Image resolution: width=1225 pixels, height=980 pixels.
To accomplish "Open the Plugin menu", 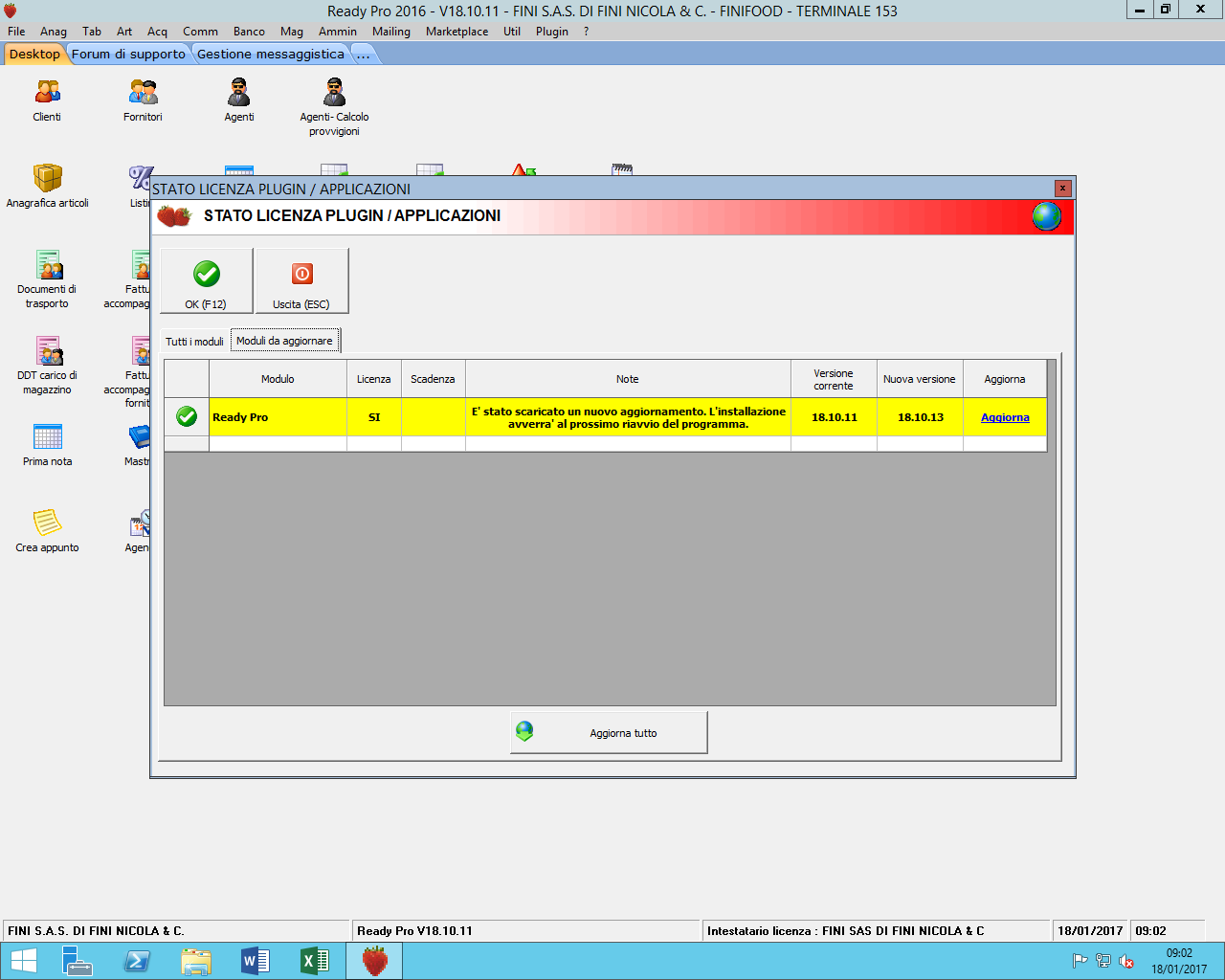I will [x=552, y=32].
